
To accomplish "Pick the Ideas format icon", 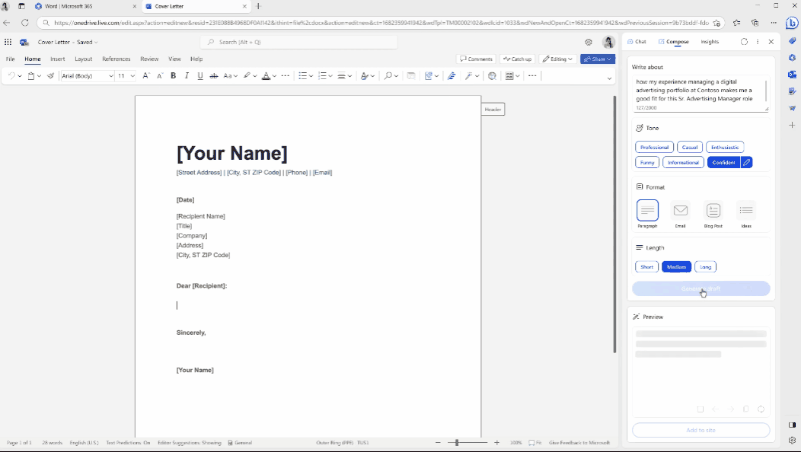I will 745,211.
